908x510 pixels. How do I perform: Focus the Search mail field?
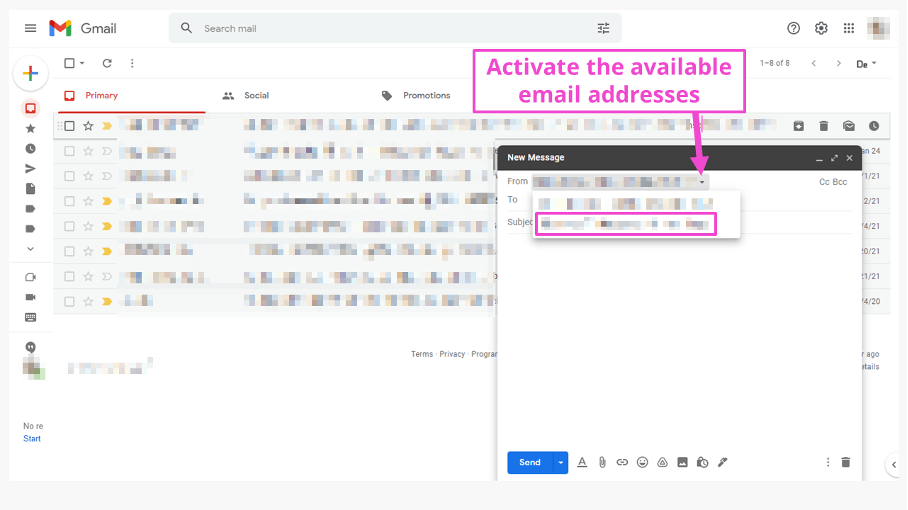click(x=395, y=28)
